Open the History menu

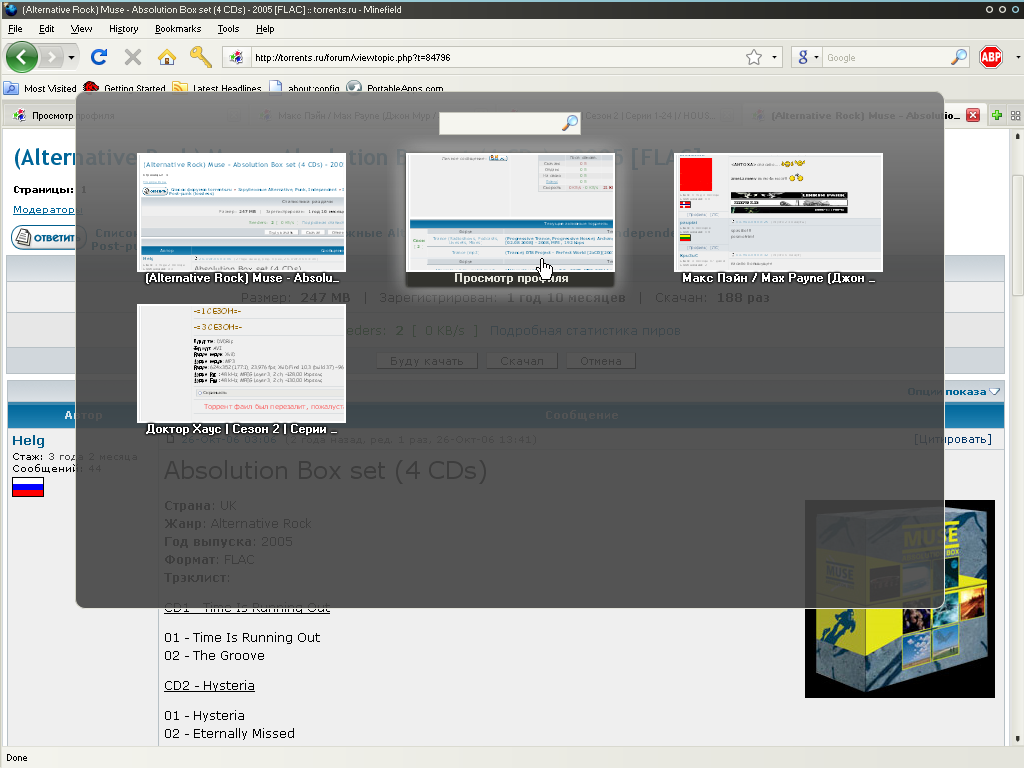tap(123, 29)
